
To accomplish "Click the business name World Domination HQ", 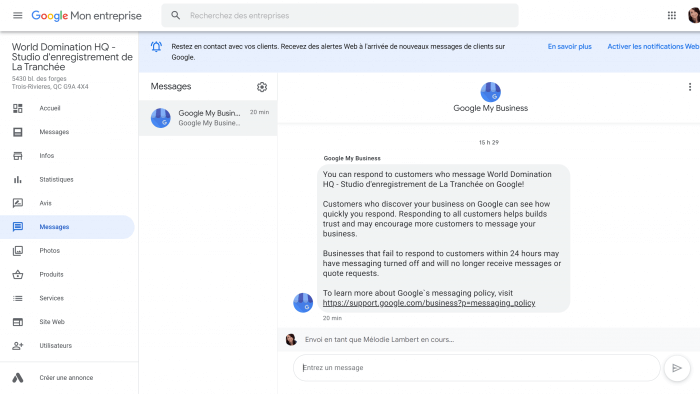I will point(72,57).
